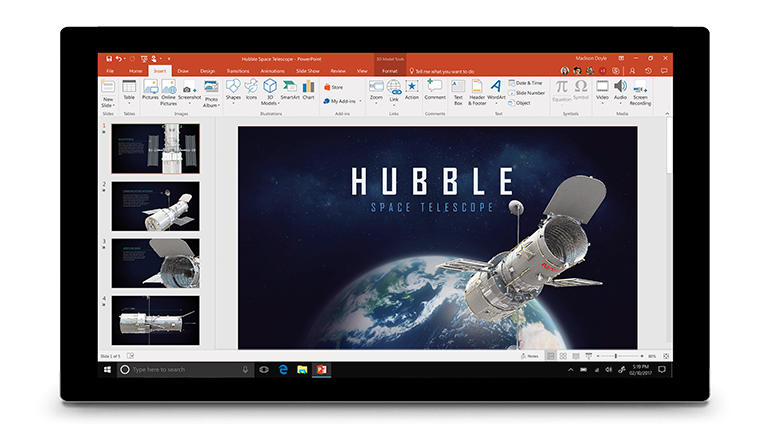Open the Slide Show tab
The image size is (768, 432).
coord(308,71)
